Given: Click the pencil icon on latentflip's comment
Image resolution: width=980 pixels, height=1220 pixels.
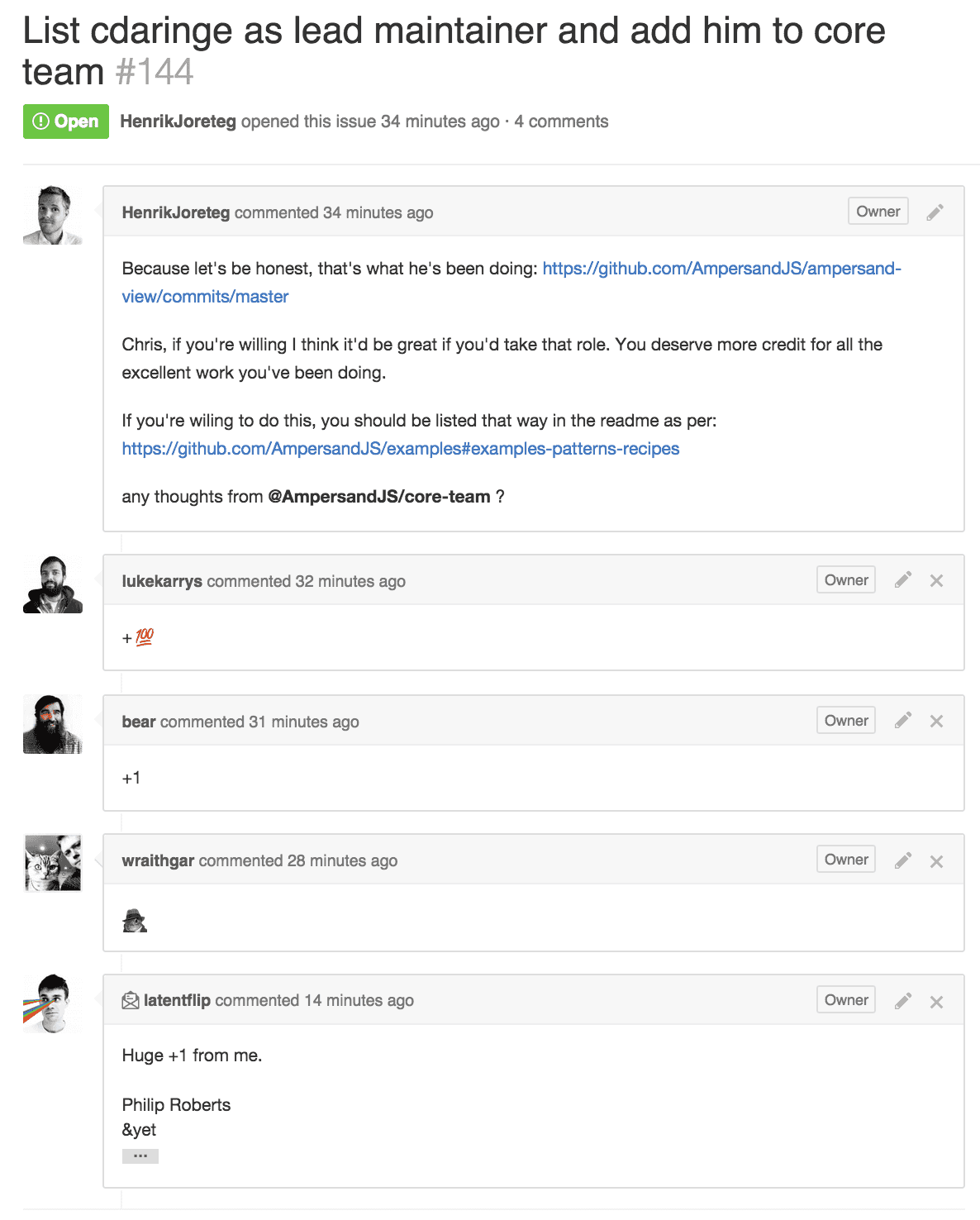Looking at the screenshot, I should (903, 1001).
